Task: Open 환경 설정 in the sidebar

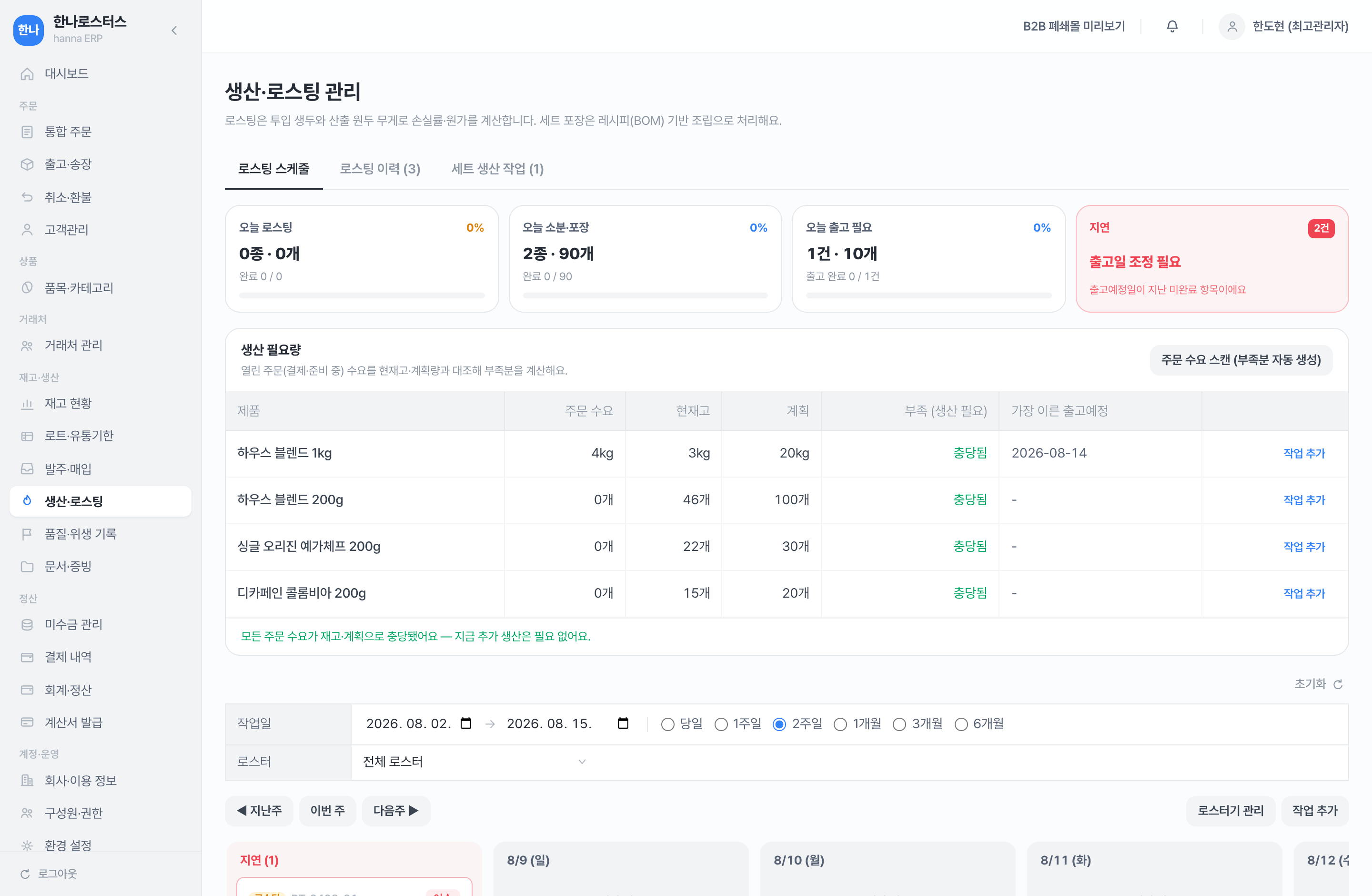Action: coord(68,845)
